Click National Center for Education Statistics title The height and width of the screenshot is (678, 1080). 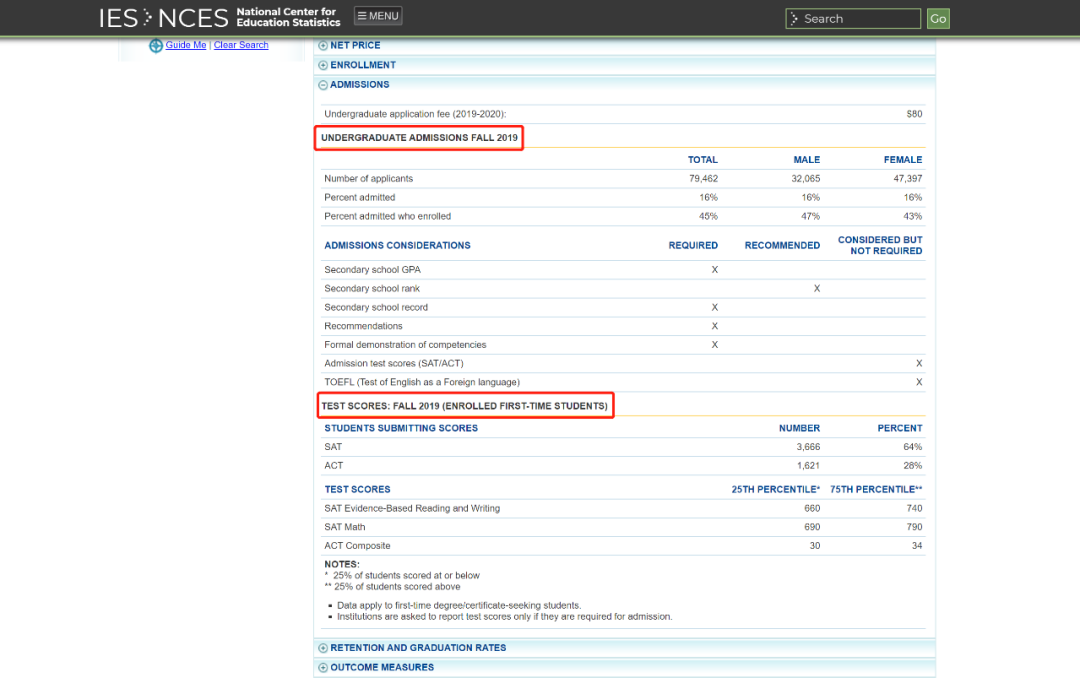pos(288,17)
